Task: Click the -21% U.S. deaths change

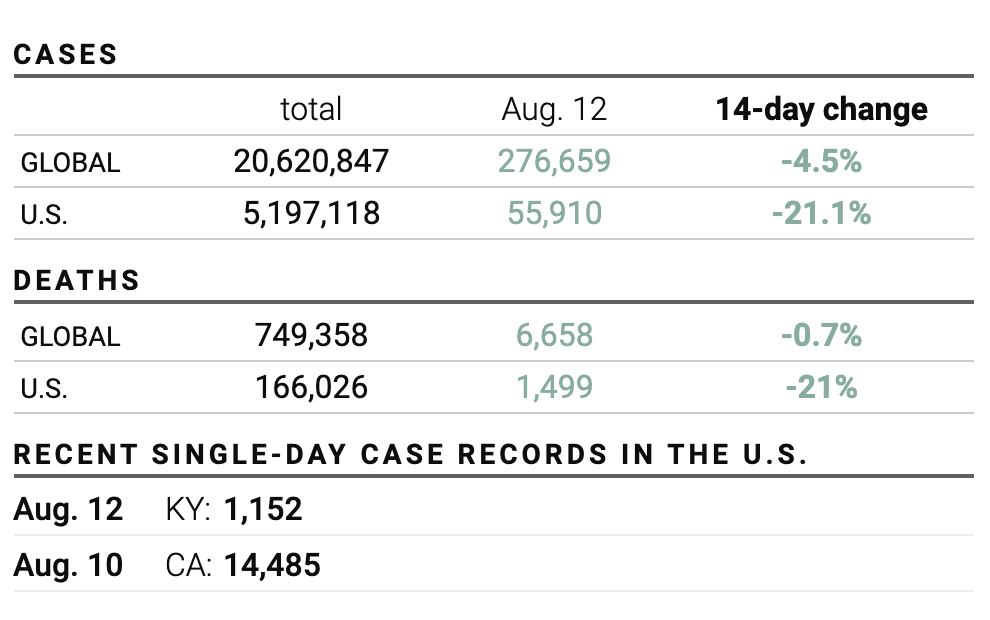Action: pyautogui.click(x=821, y=387)
